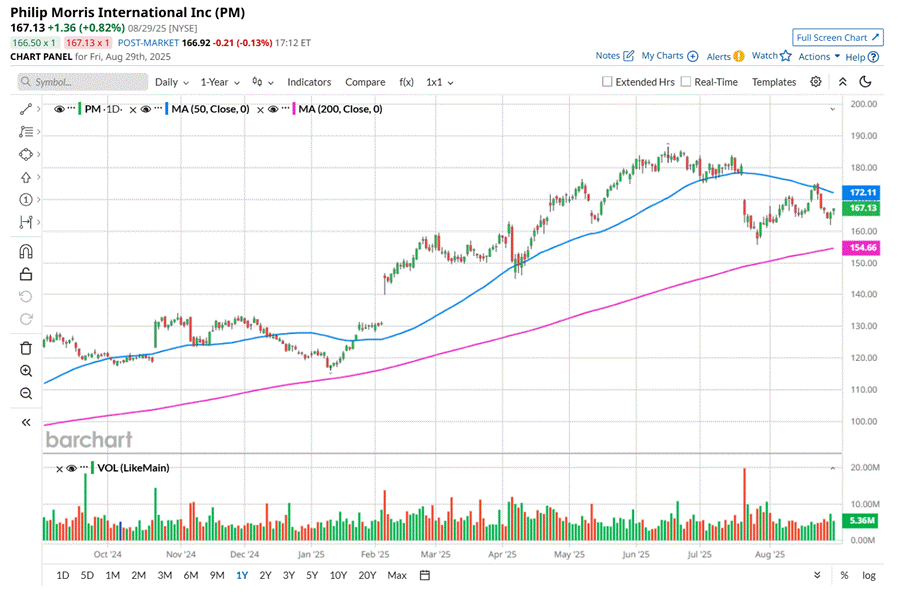Hide the MA 200 line
Screen dimensions: 903x594
click(x=273, y=109)
